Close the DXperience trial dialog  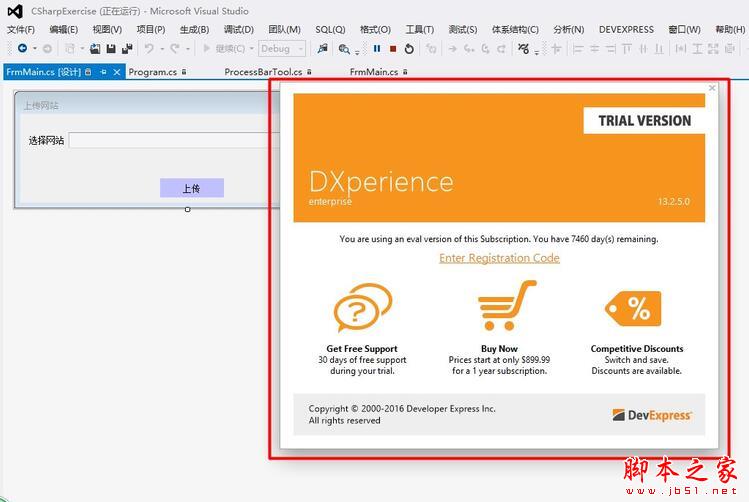(712, 88)
